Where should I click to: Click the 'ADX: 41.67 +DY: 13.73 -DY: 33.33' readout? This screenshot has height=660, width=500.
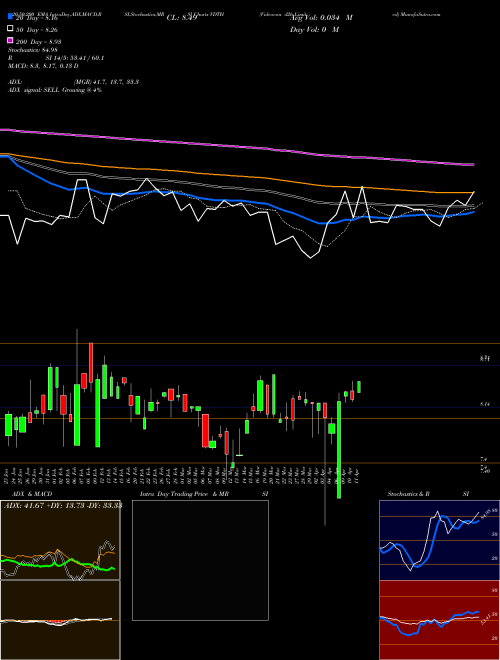63,505
